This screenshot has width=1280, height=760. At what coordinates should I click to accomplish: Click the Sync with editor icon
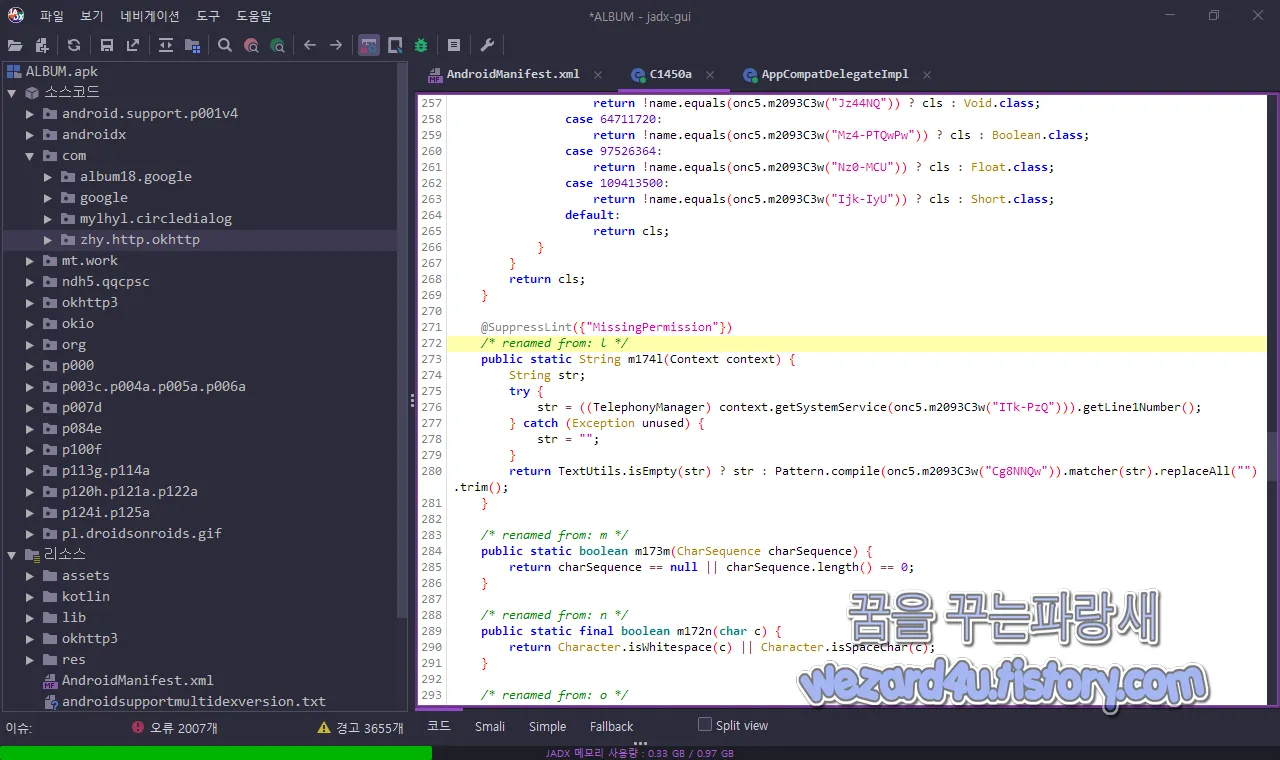165,45
